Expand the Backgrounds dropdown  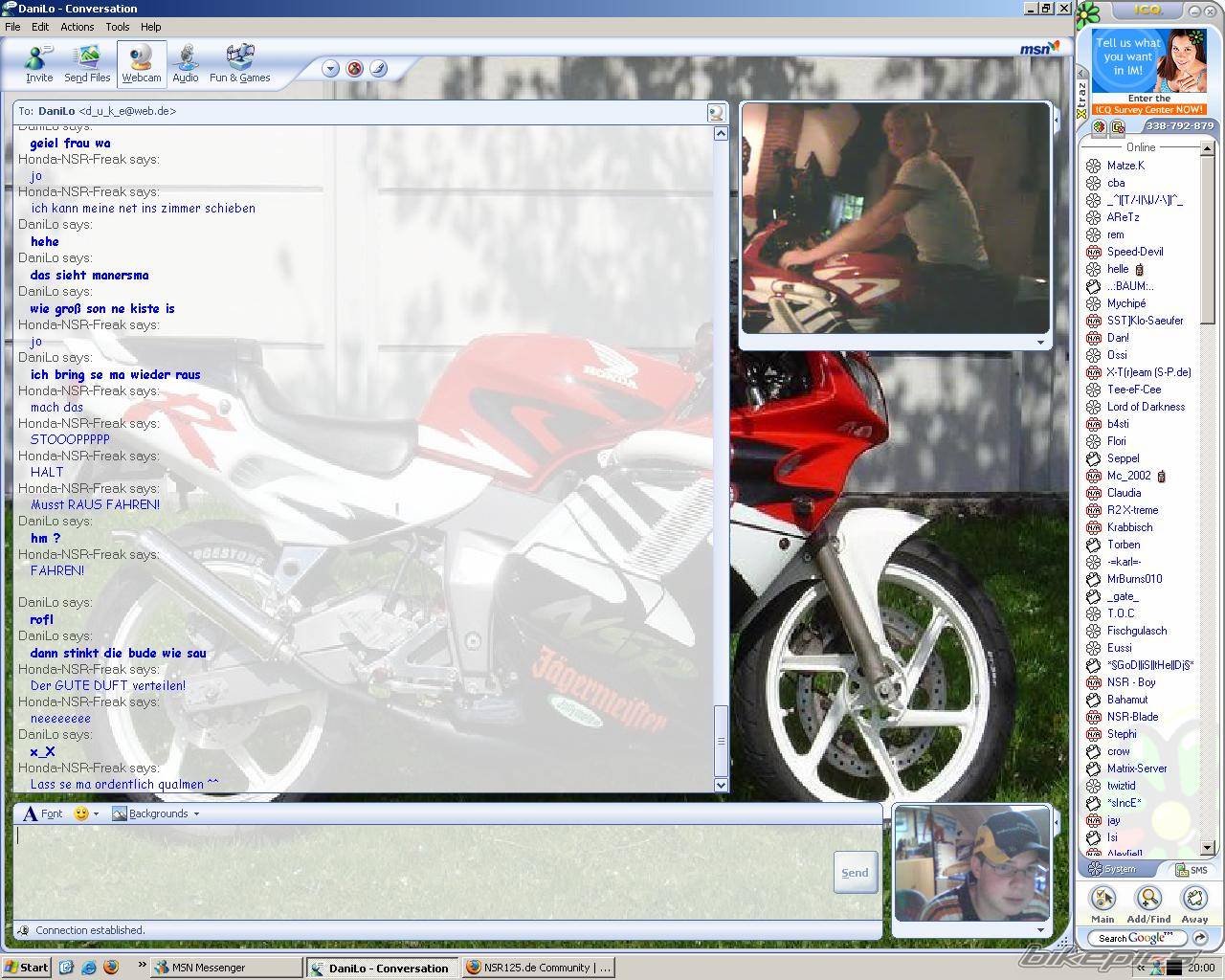click(x=156, y=813)
